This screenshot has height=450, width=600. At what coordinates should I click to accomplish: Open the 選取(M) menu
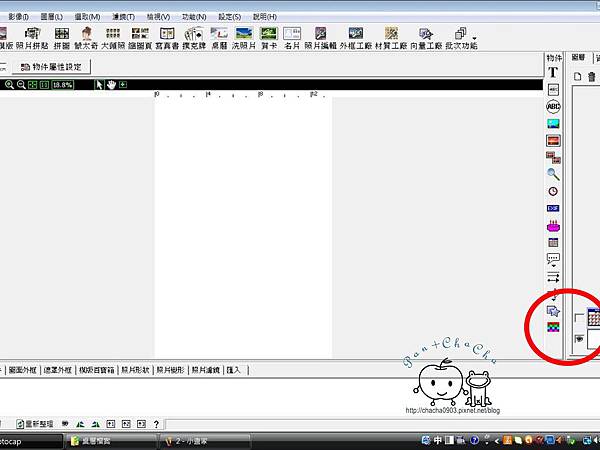coord(87,17)
